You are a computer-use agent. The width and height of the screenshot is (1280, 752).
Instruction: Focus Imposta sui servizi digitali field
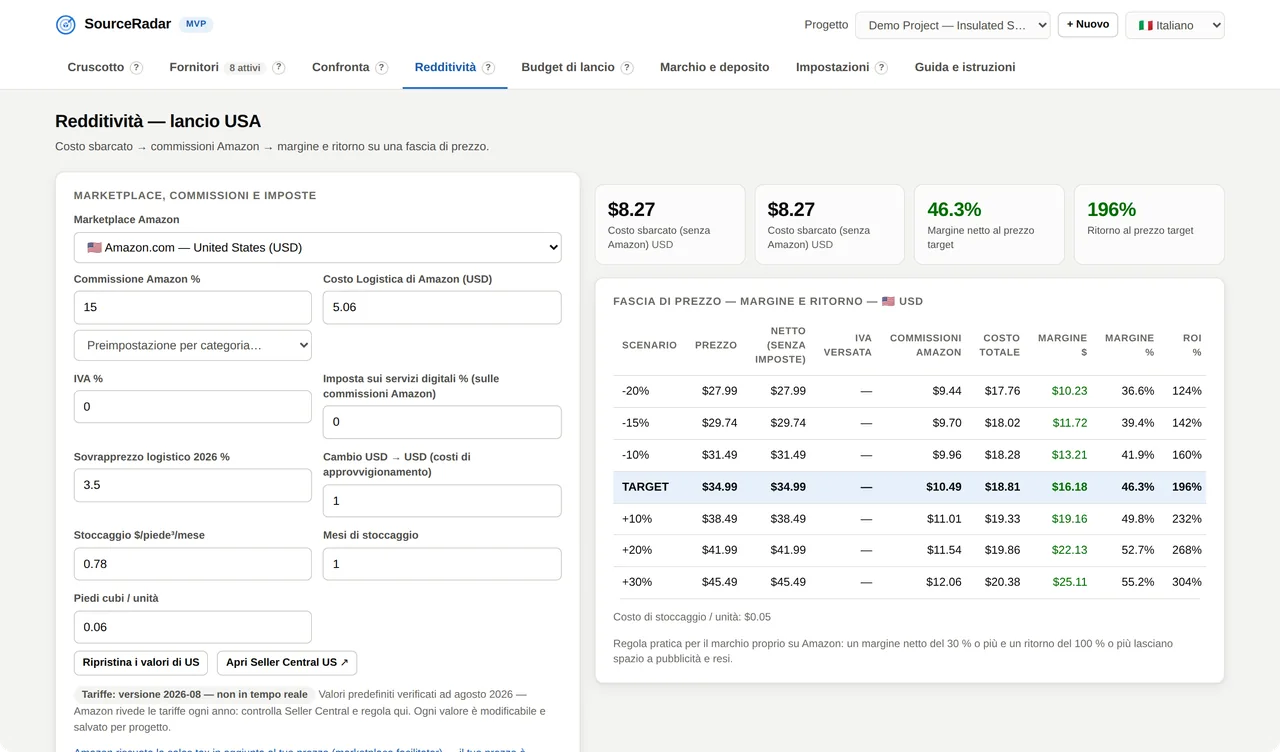[x=442, y=422]
